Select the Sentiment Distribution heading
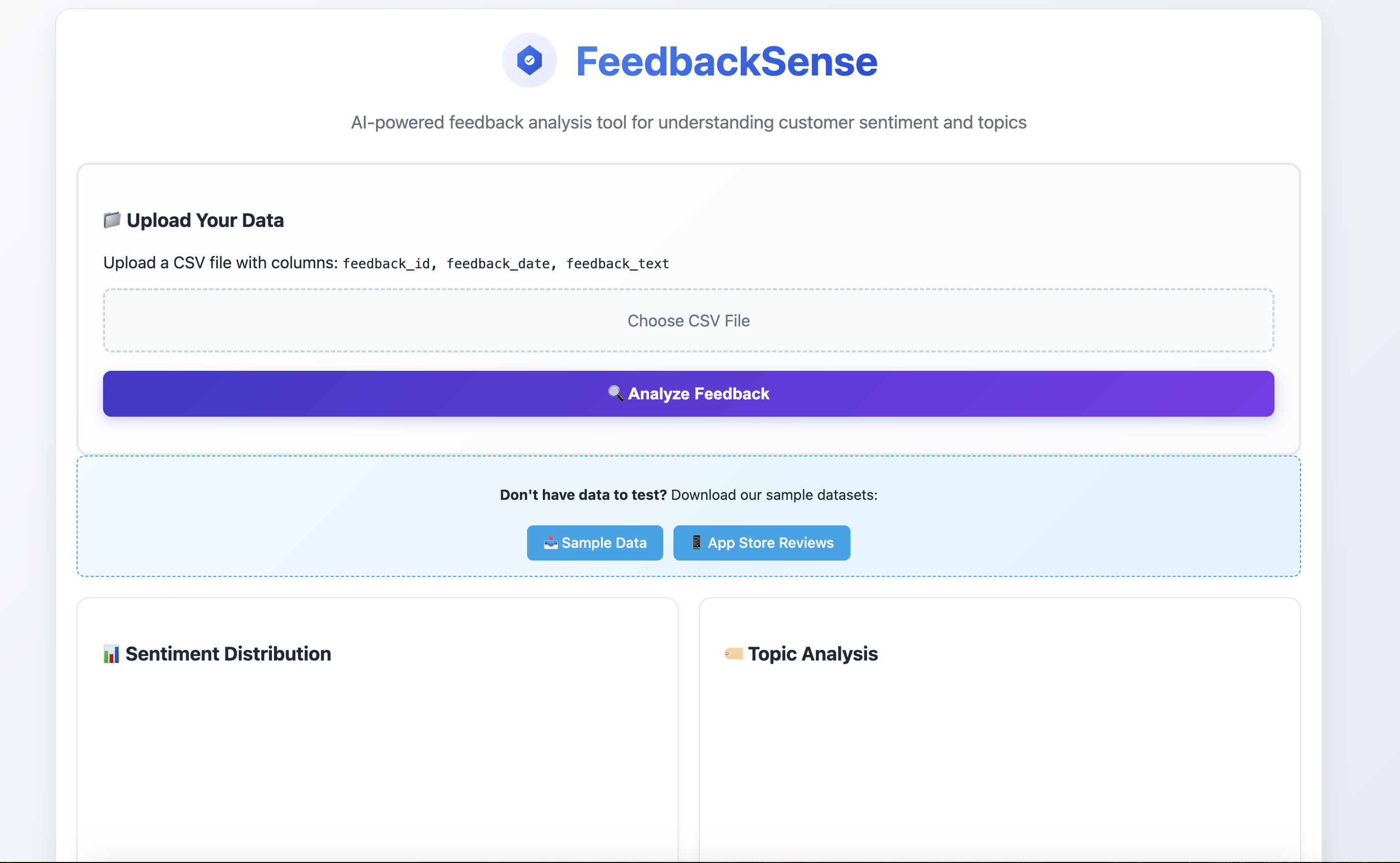1400x863 pixels. click(x=229, y=653)
